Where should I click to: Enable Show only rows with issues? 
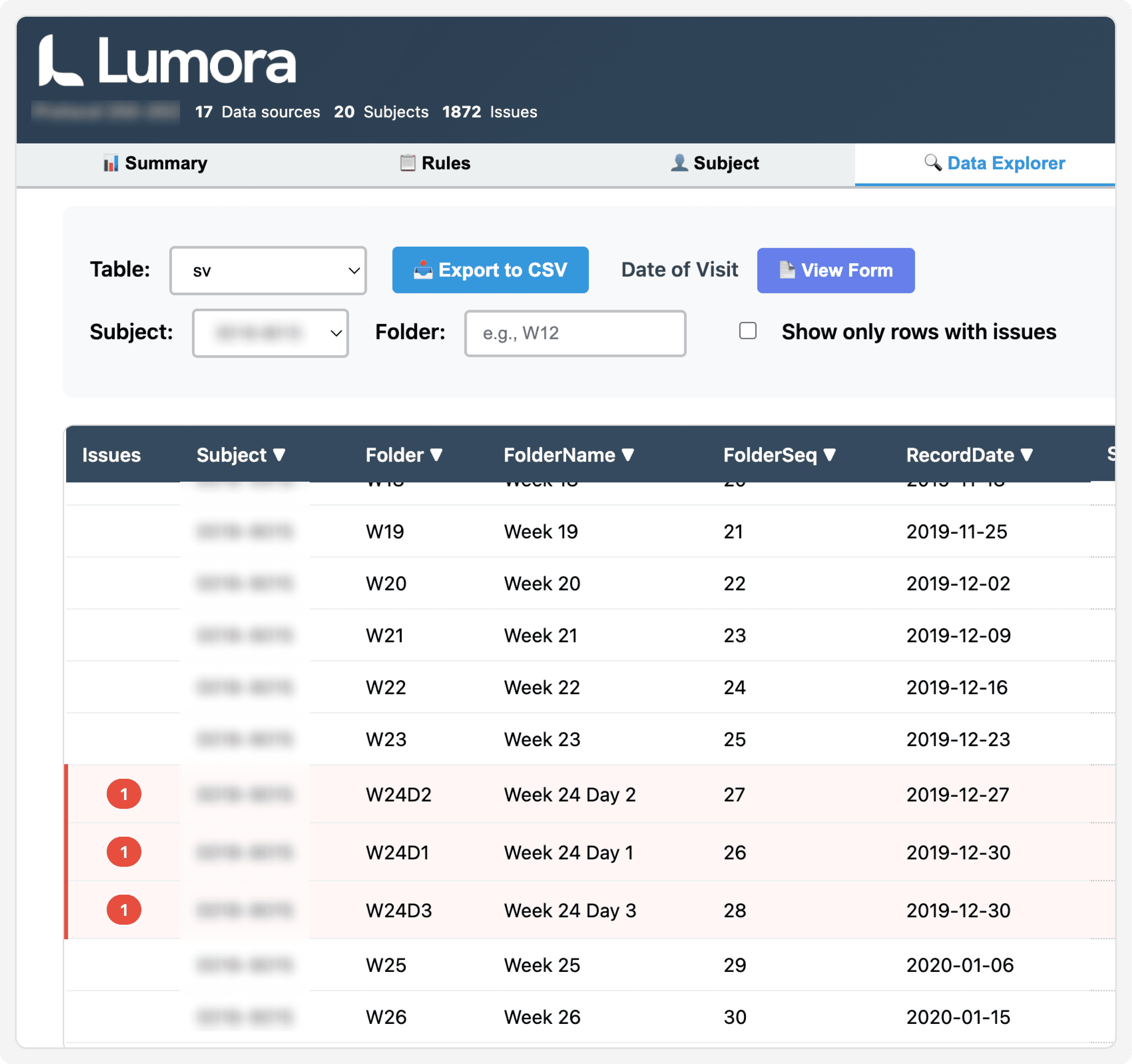point(748,331)
